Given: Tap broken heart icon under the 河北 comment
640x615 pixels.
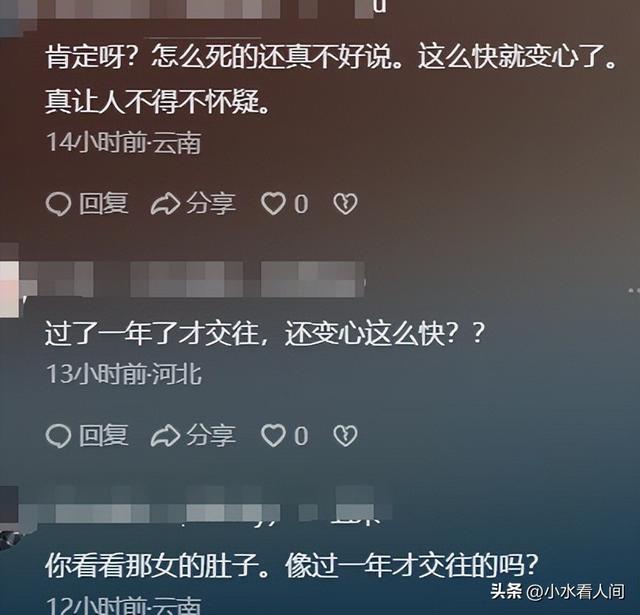Looking at the screenshot, I should [x=345, y=436].
